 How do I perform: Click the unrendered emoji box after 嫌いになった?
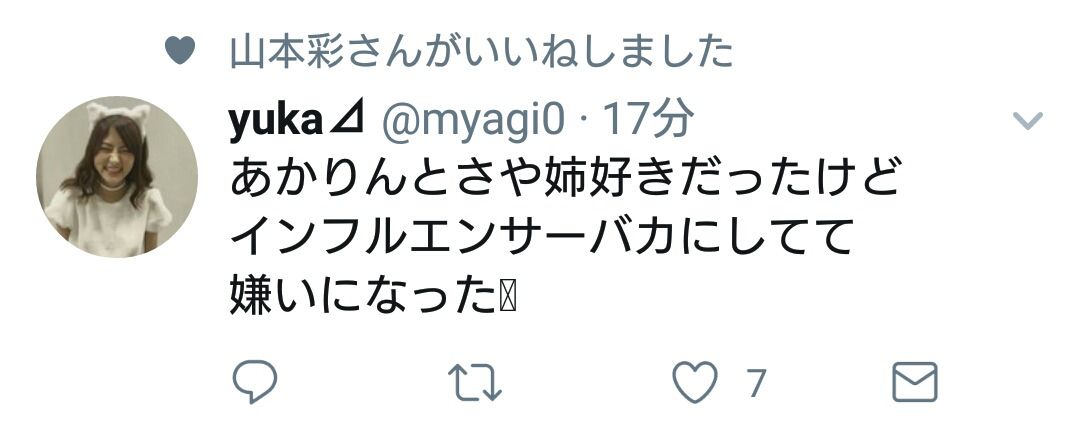pyautogui.click(x=508, y=298)
